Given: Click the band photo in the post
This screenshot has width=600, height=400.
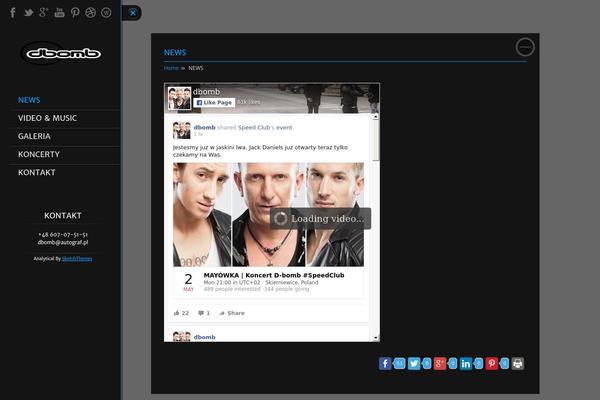Looking at the screenshot, I should click(x=268, y=214).
